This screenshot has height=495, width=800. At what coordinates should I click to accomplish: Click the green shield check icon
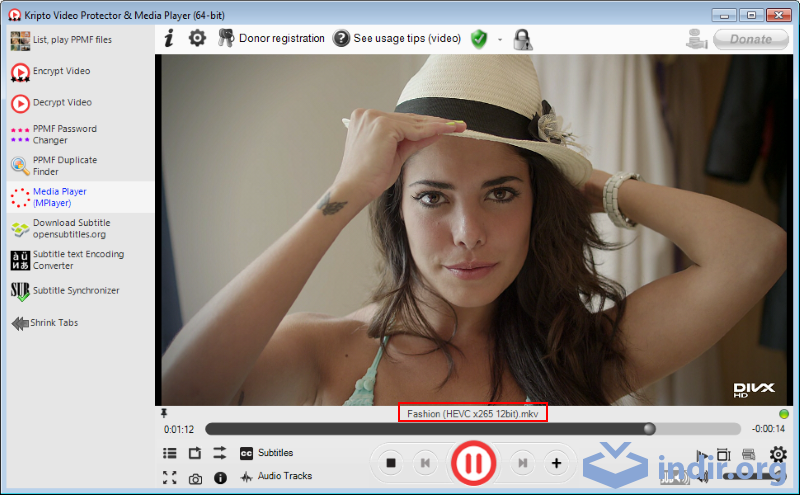pos(479,39)
